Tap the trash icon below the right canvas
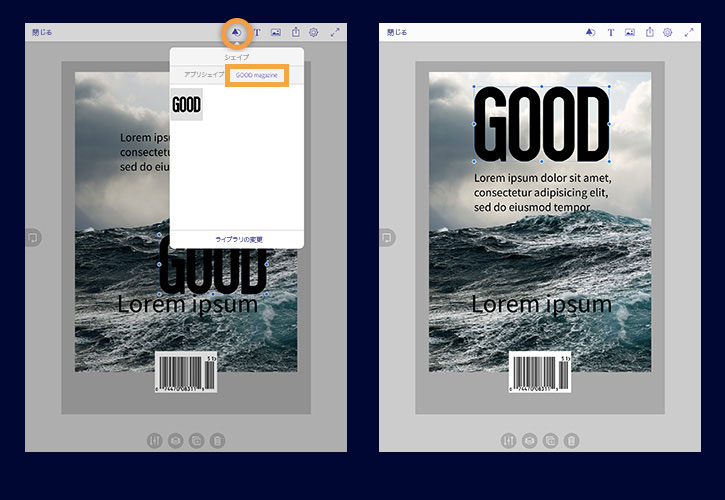This screenshot has height=500, width=725. coord(571,440)
